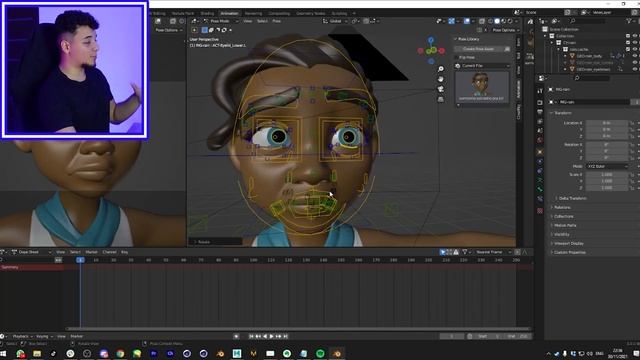Viewport: 640px width, 360px height.
Task: Toggle X-ray display in viewport header
Action: click(x=482, y=21)
